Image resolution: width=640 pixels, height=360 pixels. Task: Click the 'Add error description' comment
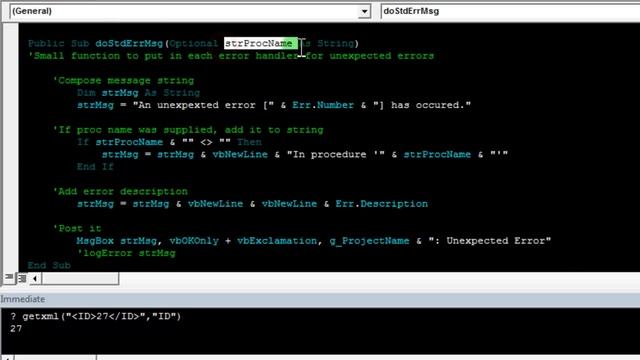tap(120, 191)
